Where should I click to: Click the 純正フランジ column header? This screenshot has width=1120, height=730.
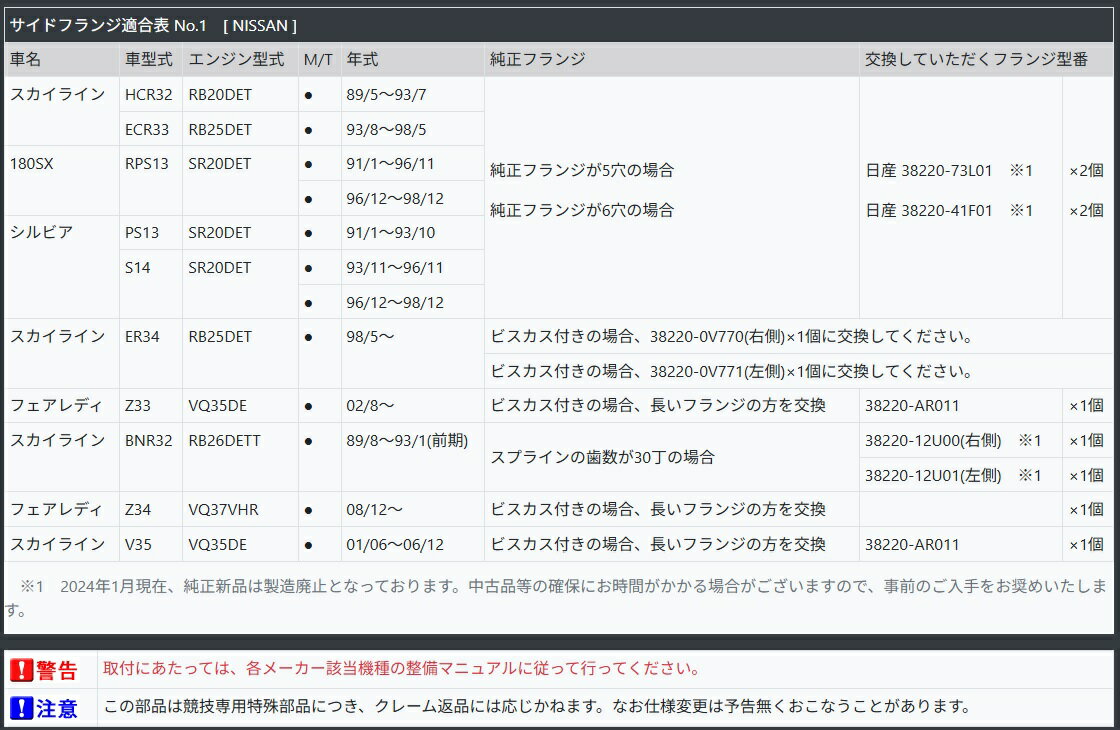[538, 60]
